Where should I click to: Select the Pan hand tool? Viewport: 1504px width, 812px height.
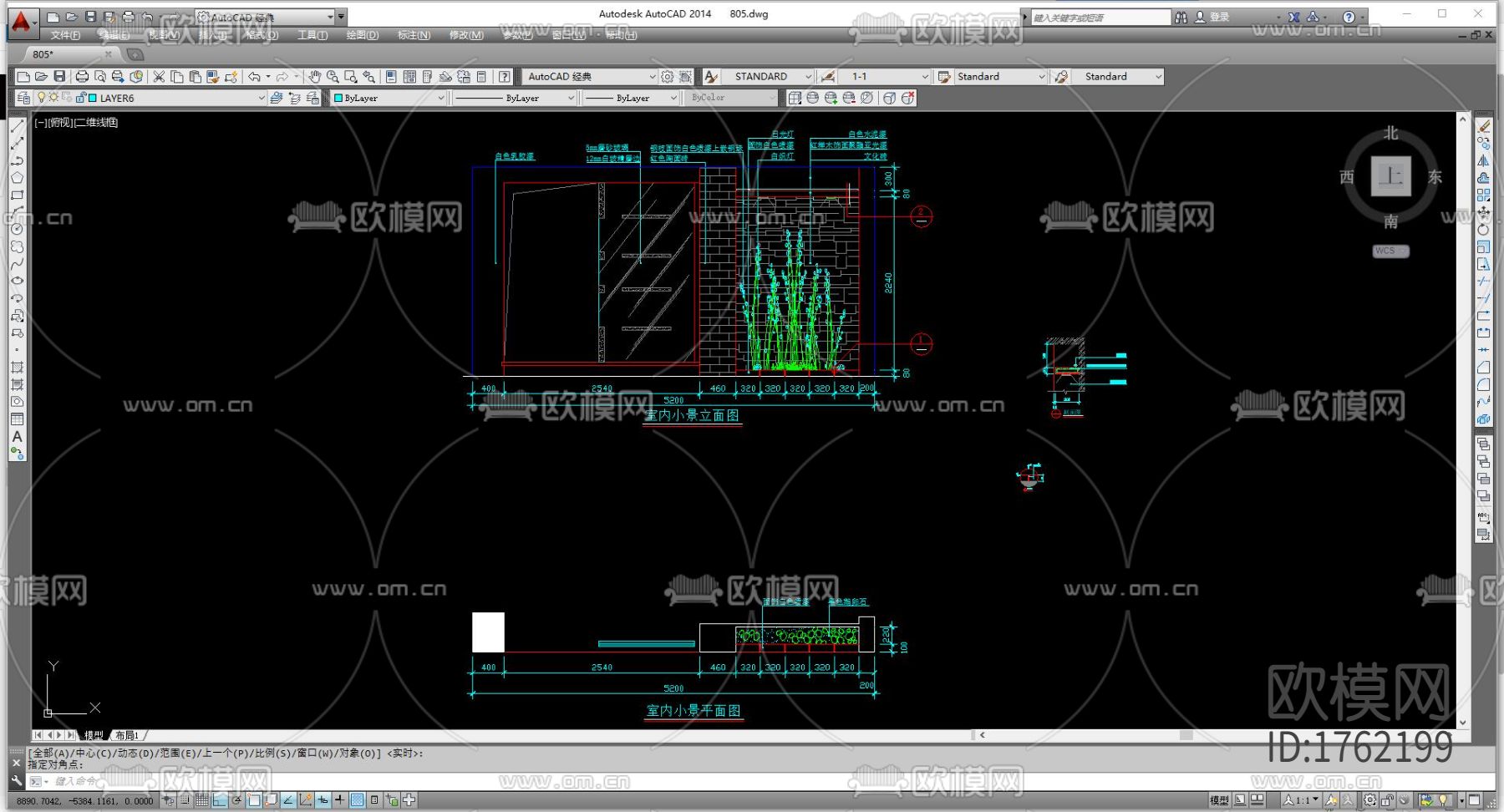[314, 77]
